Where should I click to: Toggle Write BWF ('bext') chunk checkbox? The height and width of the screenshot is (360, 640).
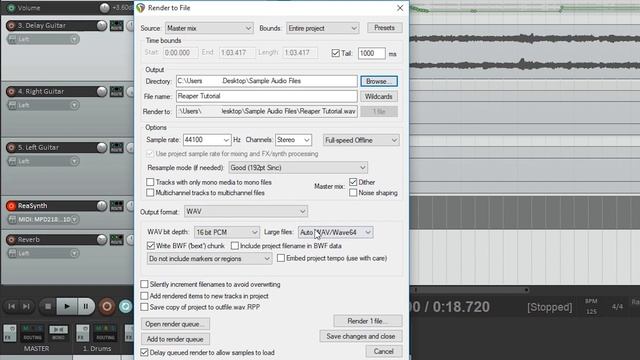click(x=151, y=246)
